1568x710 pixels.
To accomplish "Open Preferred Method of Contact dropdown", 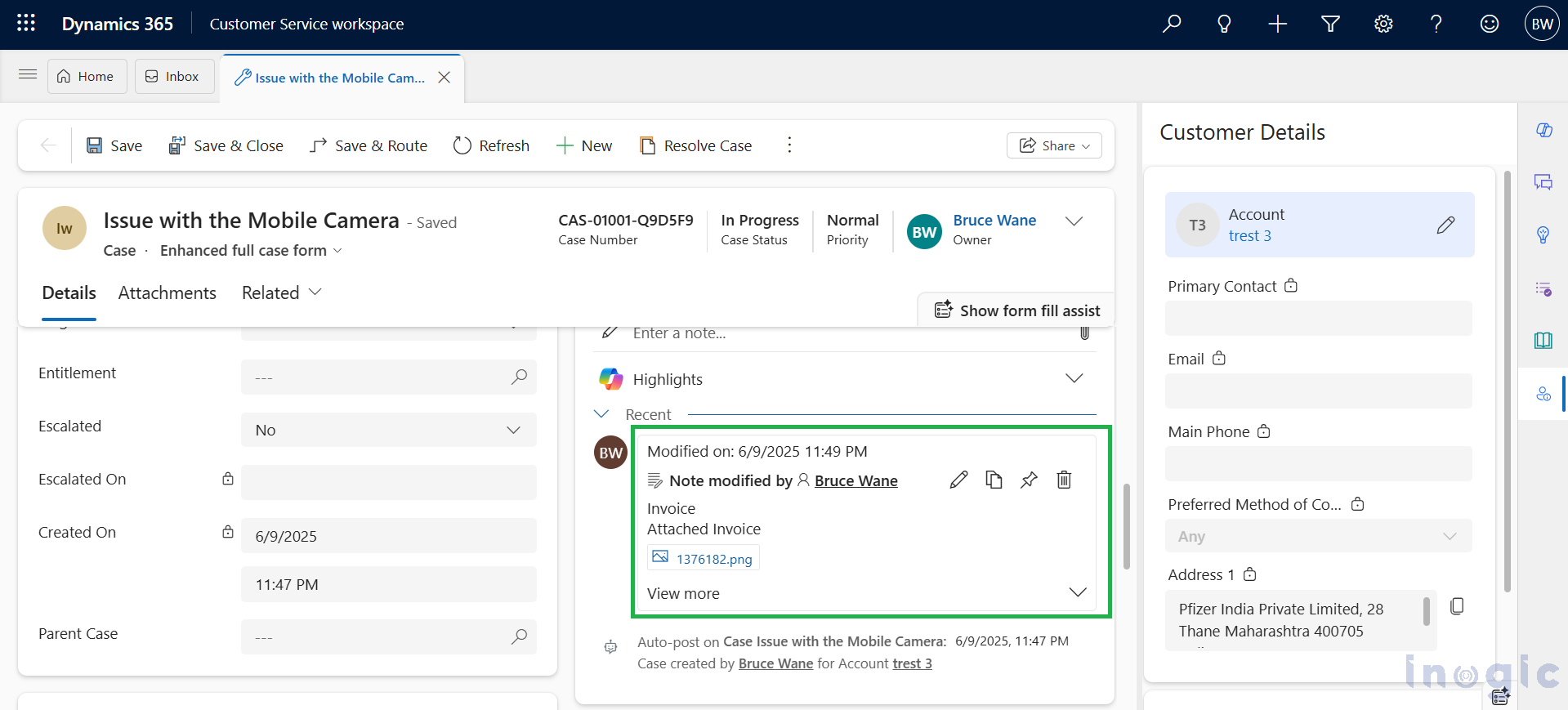I will pos(1318,536).
